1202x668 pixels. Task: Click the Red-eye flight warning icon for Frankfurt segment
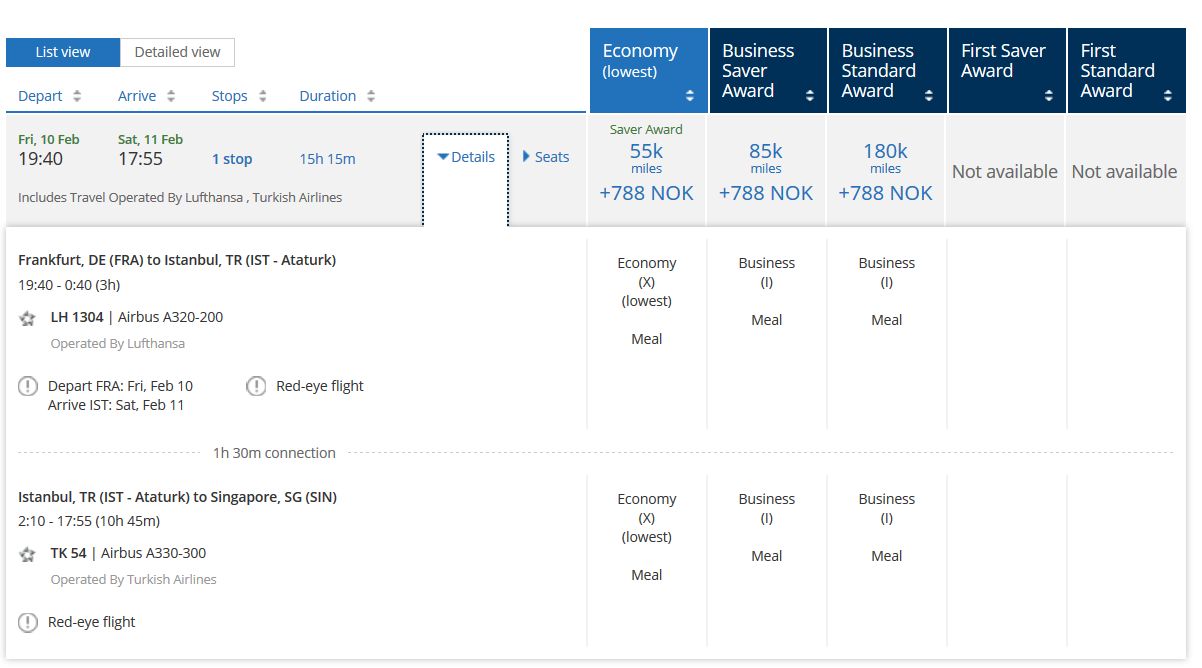256,386
